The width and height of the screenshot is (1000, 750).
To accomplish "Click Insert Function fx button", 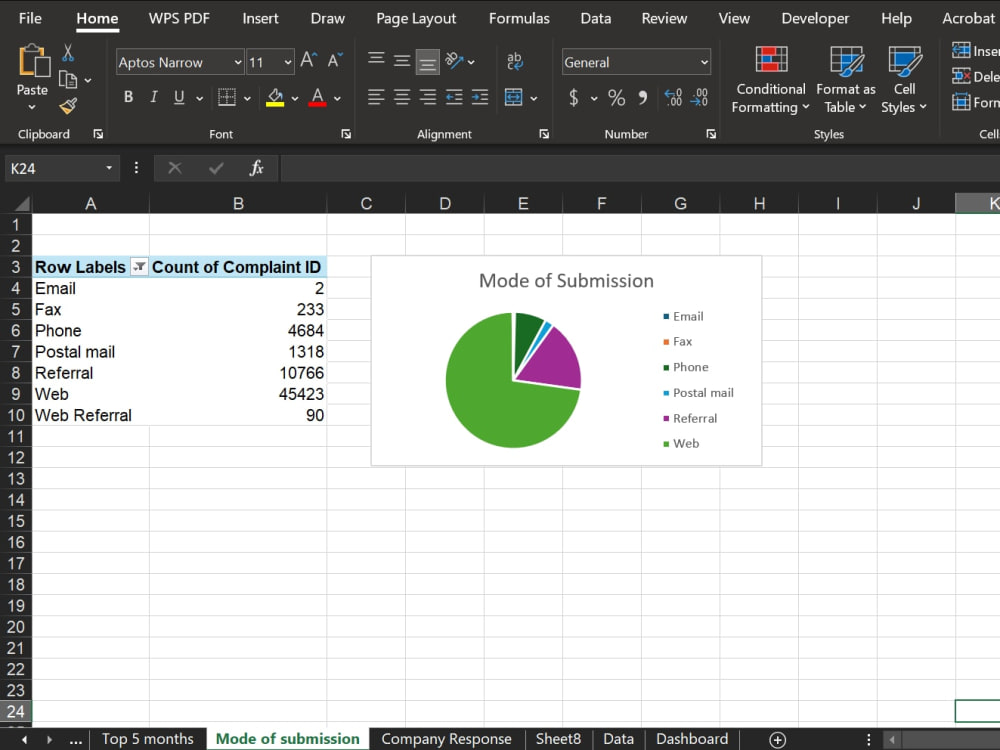I will [x=256, y=168].
